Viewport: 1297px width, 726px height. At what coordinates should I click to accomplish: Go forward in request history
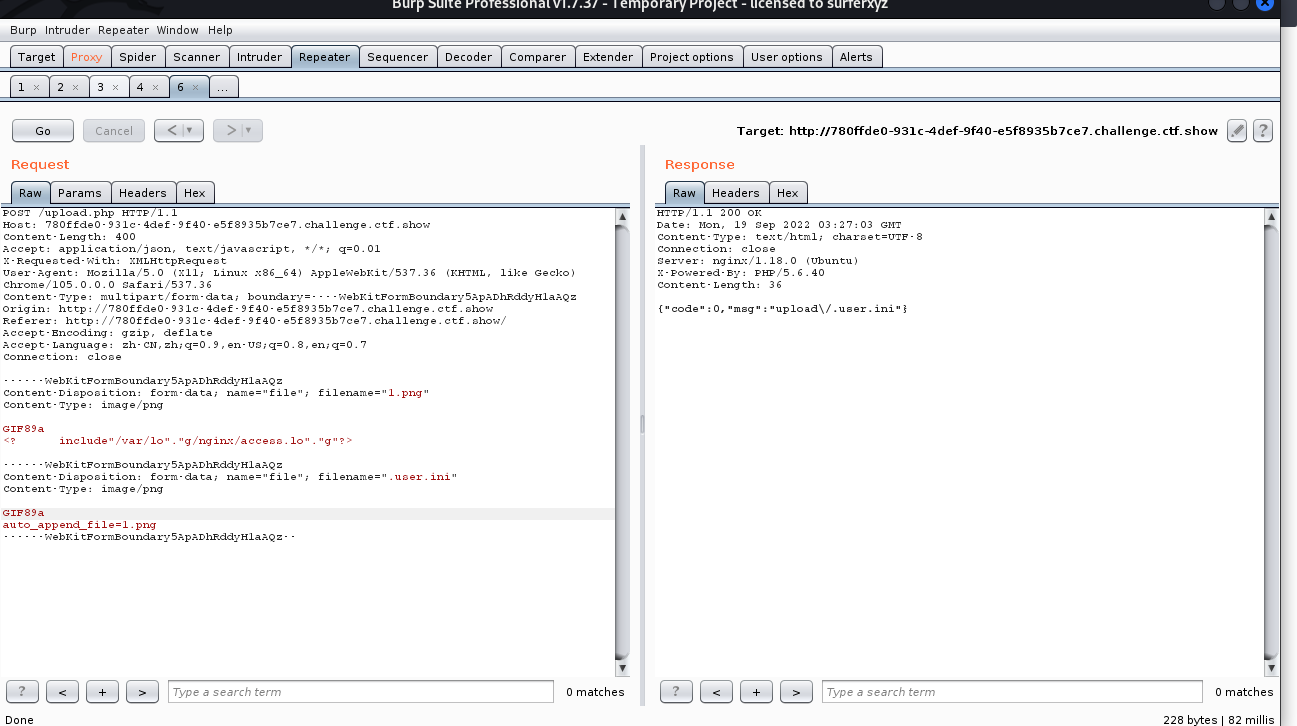point(229,130)
